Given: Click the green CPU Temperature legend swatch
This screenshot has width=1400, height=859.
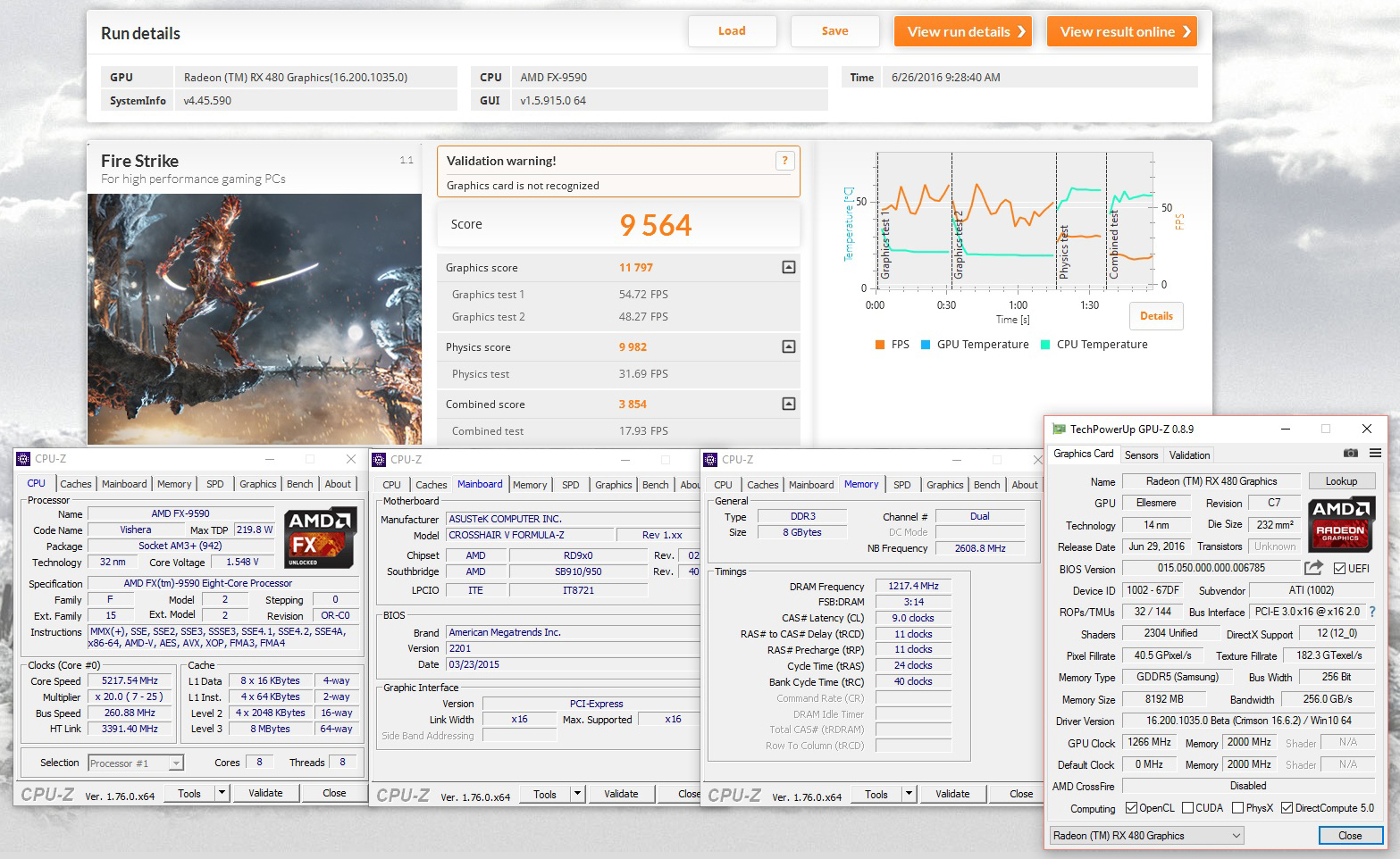Looking at the screenshot, I should click(x=1045, y=345).
